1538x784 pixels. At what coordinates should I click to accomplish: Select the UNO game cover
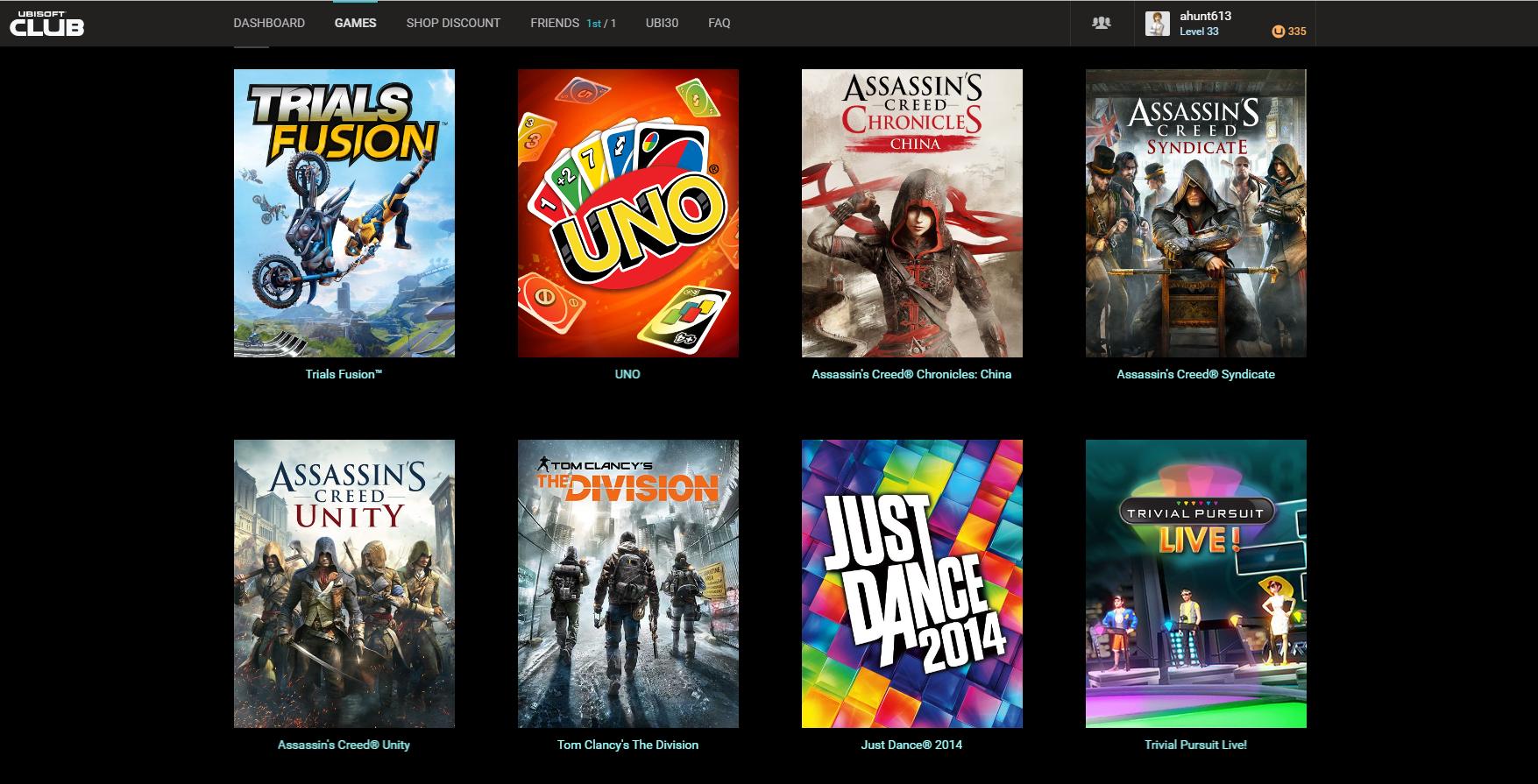(x=628, y=213)
